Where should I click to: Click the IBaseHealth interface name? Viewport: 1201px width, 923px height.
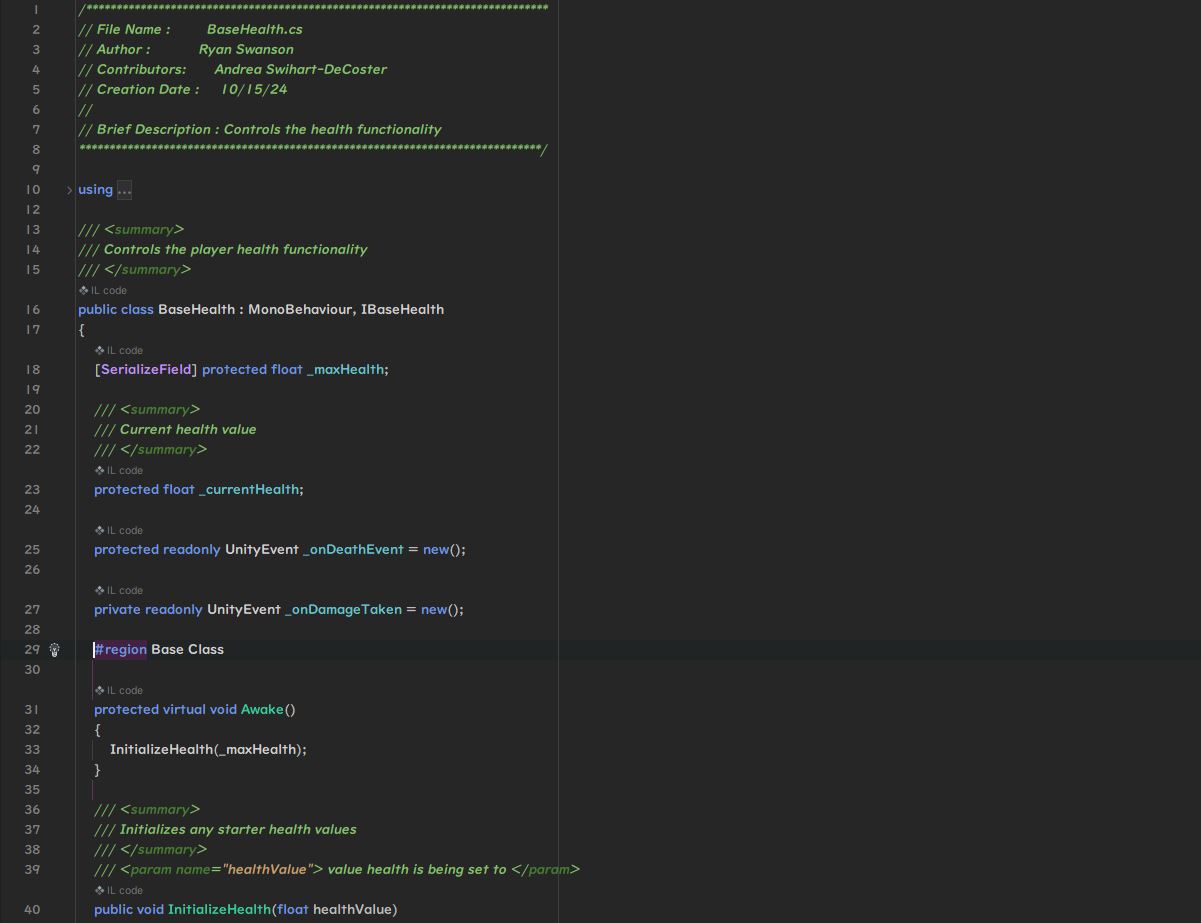[402, 309]
